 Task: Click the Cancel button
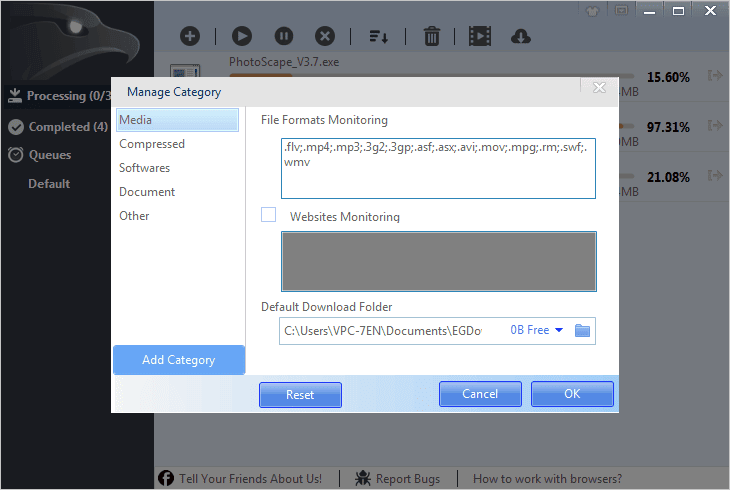click(480, 394)
